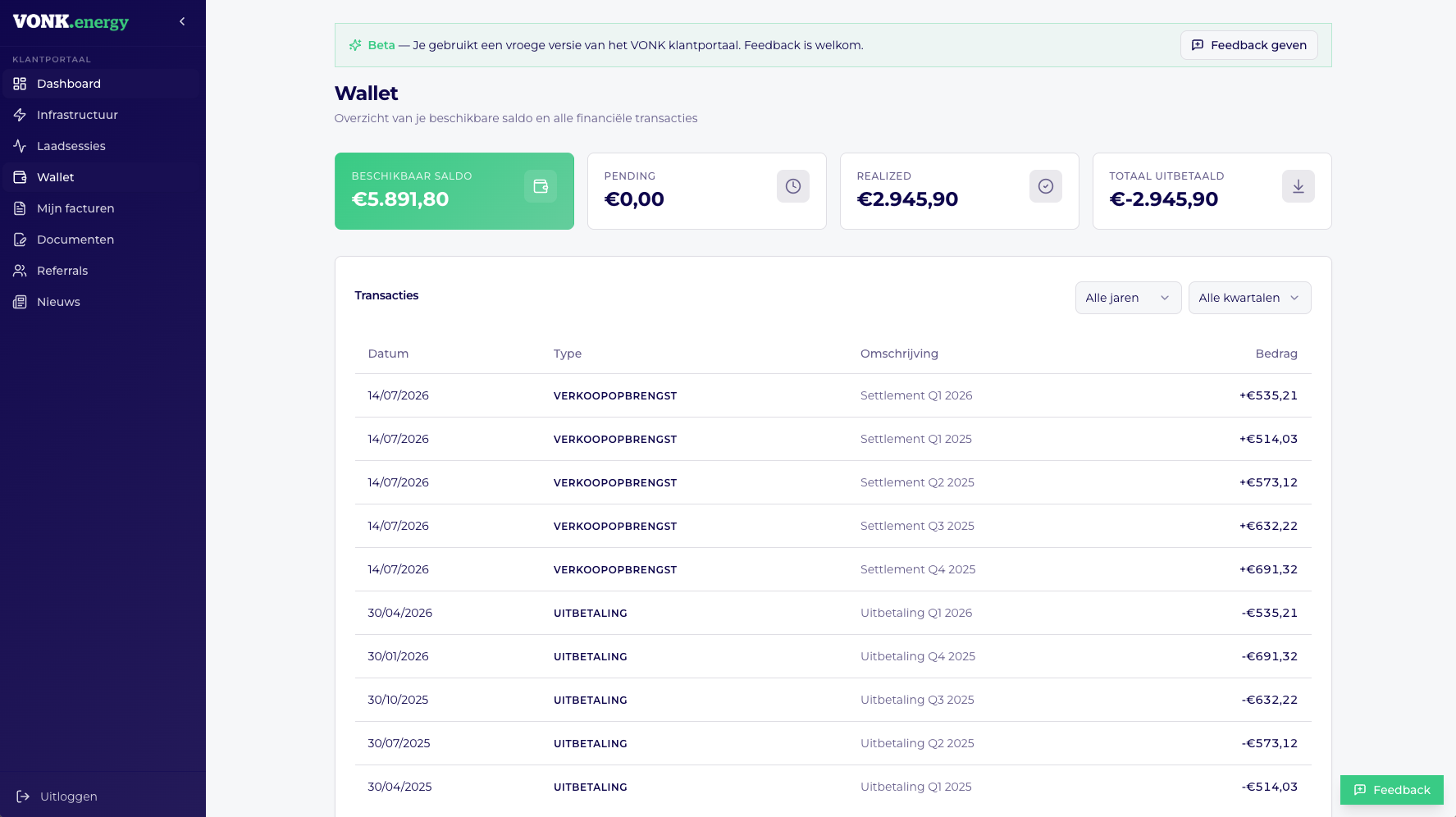The image size is (1456, 817).
Task: Open the Nieuws section
Action: tap(103, 302)
